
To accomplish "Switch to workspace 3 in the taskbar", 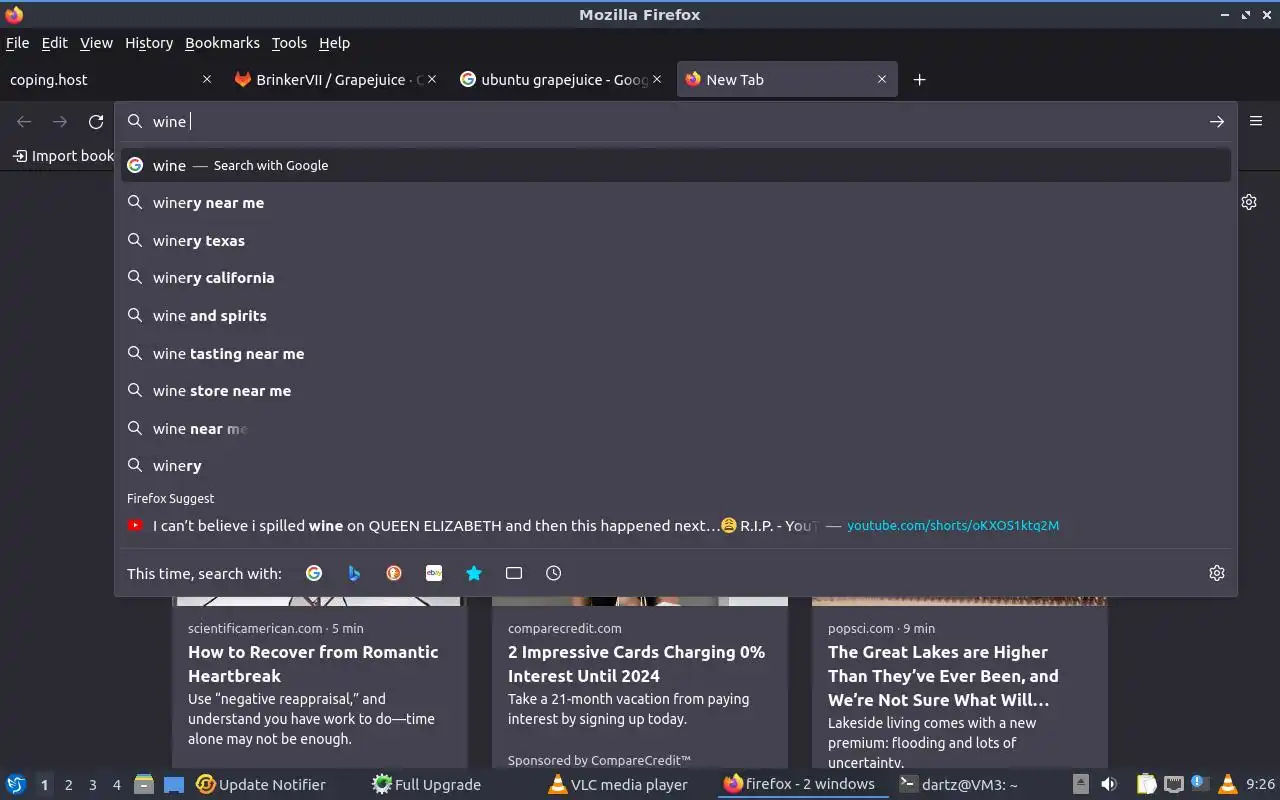I will pyautogui.click(x=92, y=785).
